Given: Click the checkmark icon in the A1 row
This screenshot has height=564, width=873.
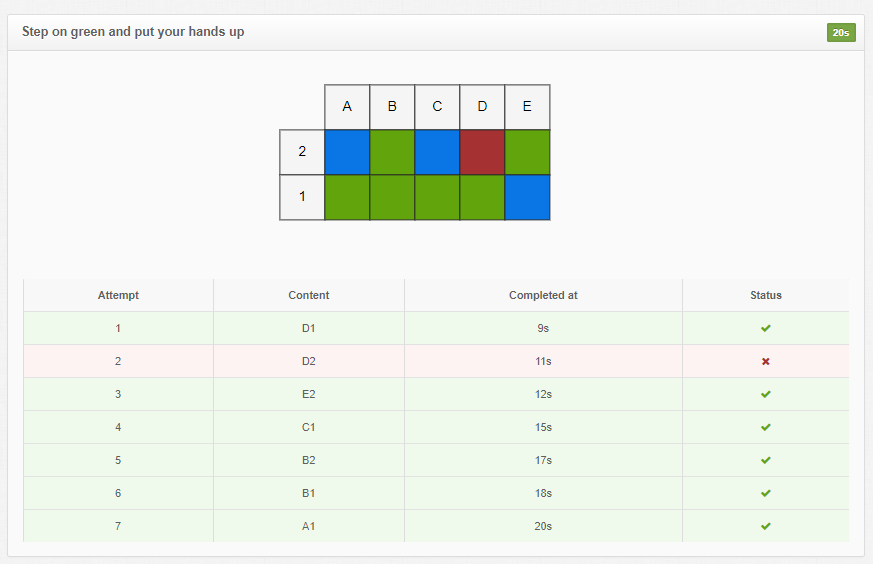Looking at the screenshot, I should [766, 526].
